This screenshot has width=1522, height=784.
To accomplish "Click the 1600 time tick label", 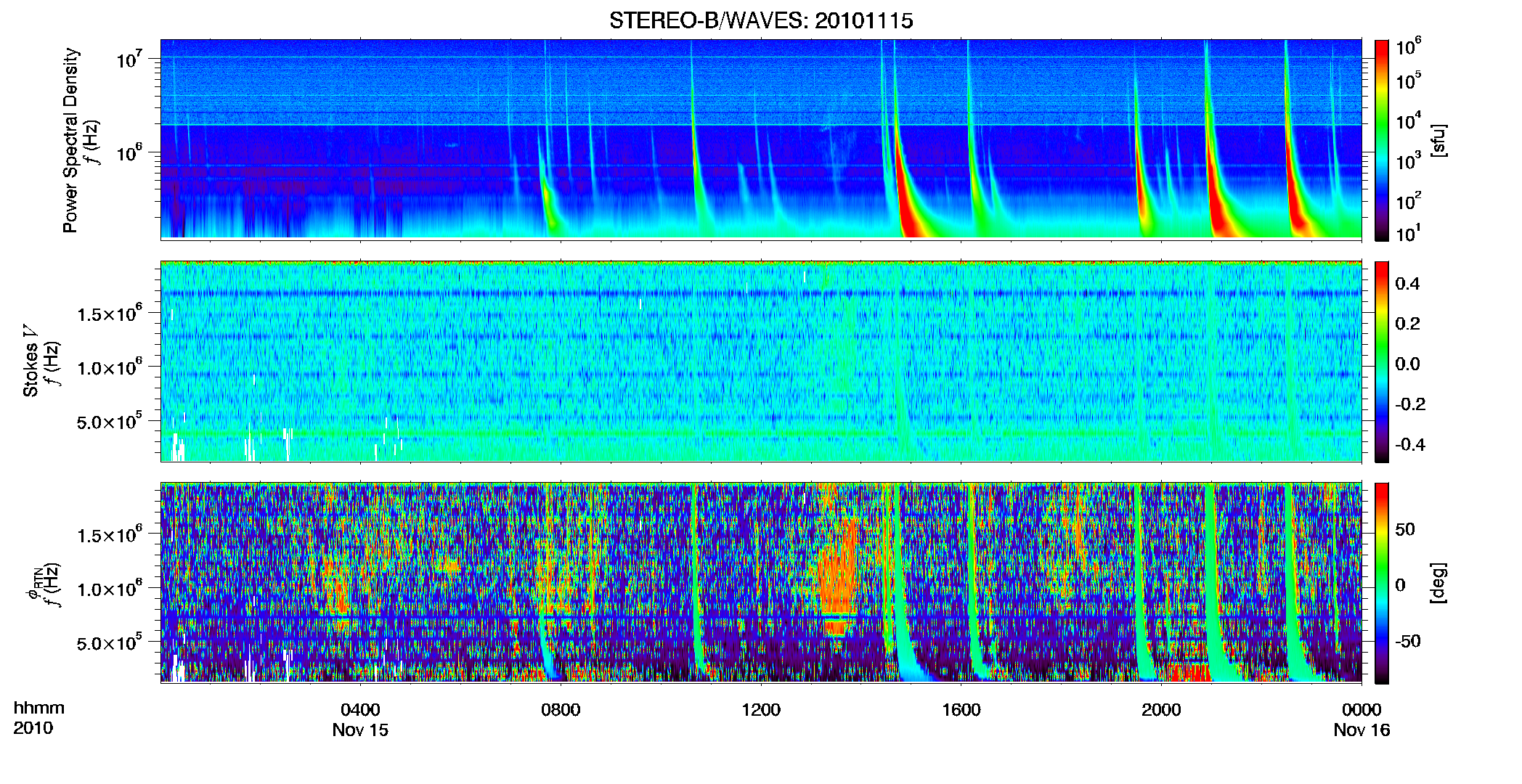I will (x=961, y=709).
